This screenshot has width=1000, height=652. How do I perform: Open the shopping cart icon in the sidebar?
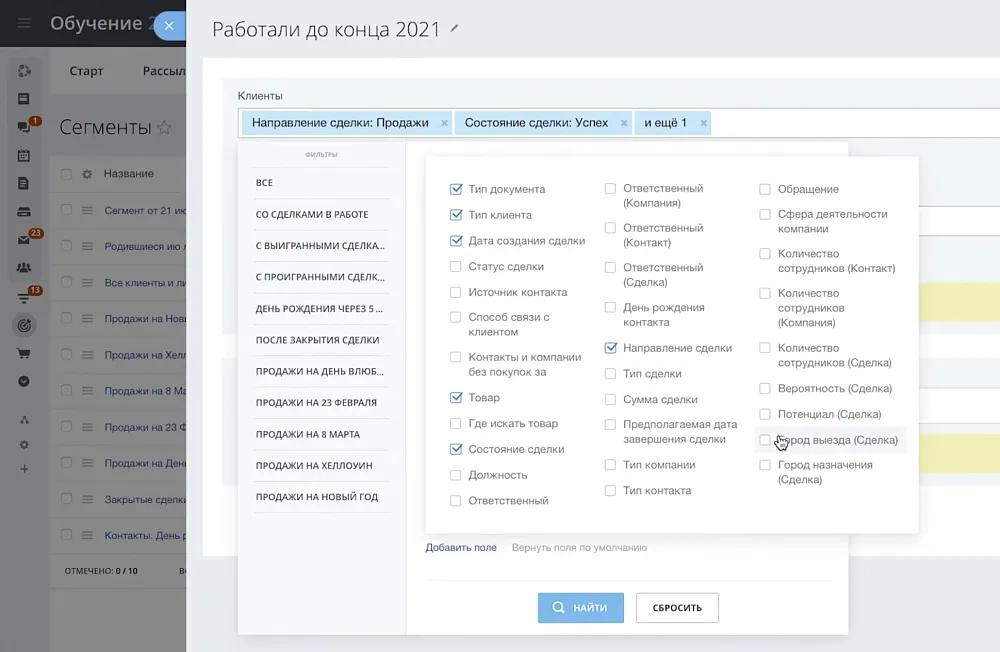[24, 353]
